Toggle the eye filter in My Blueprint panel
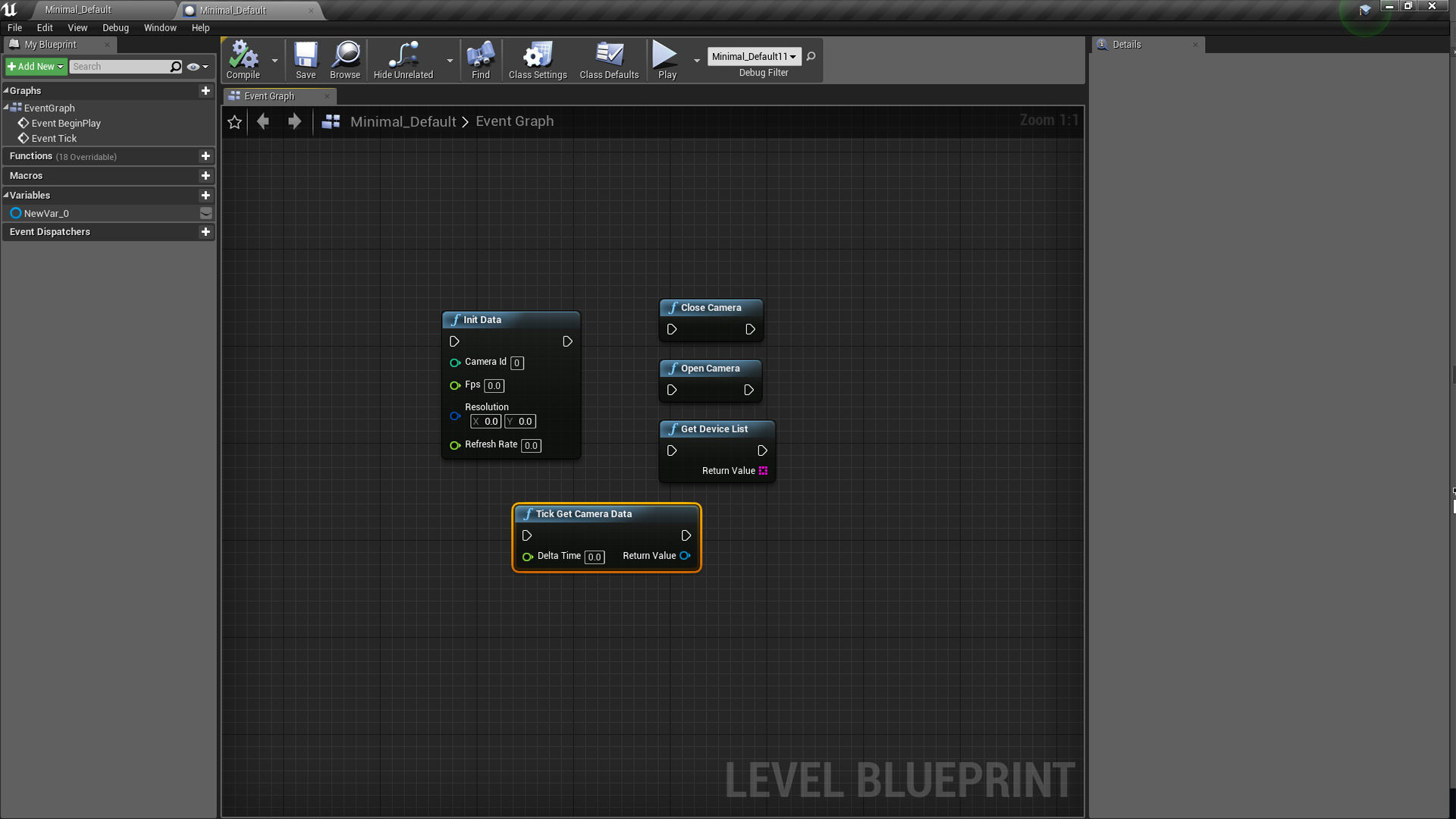 pos(193,67)
